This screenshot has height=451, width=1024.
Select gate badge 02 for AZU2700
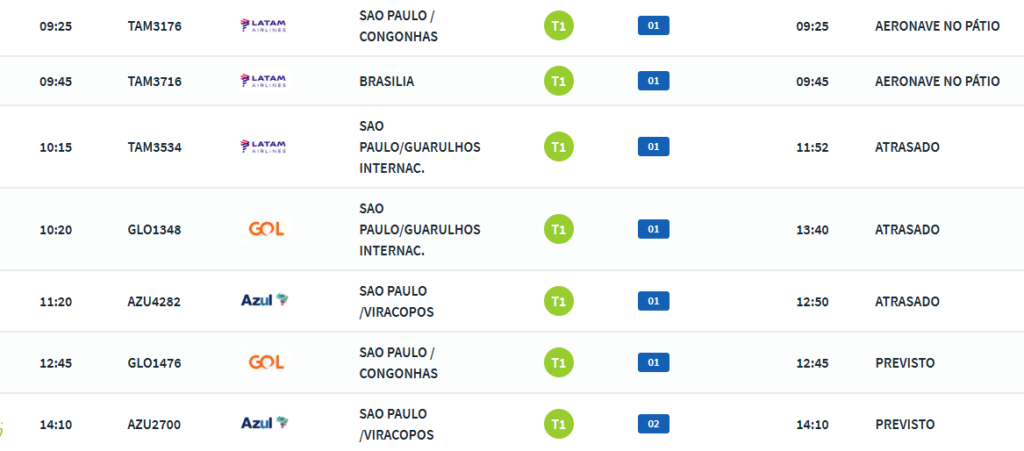pos(653,424)
